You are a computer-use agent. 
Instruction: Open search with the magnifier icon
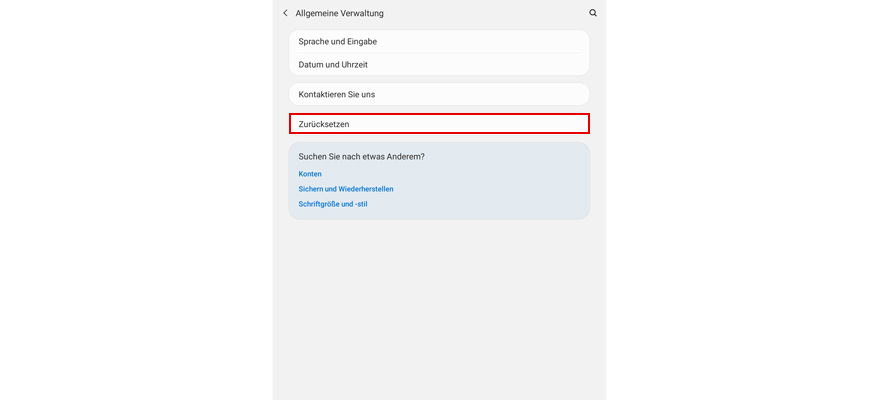click(x=593, y=13)
